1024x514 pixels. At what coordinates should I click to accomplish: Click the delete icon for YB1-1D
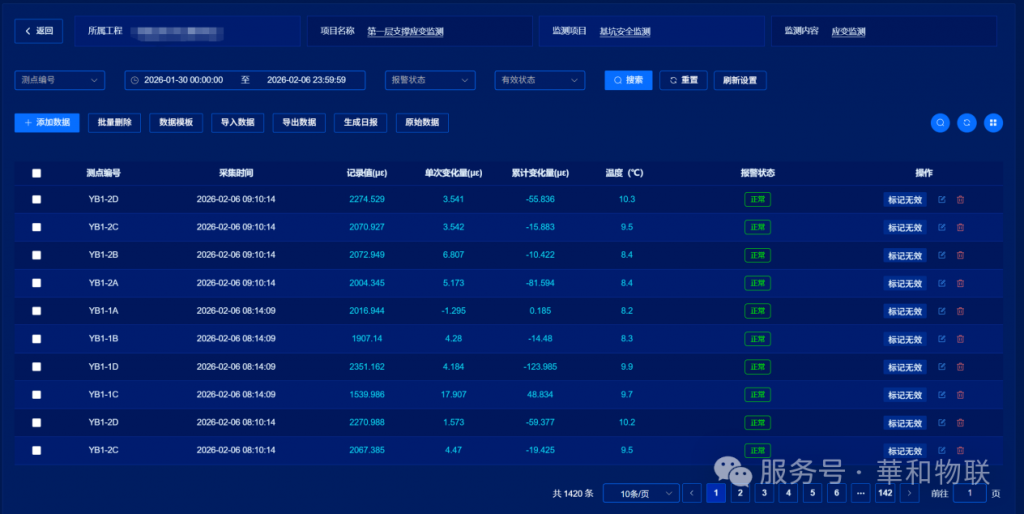[960, 366]
